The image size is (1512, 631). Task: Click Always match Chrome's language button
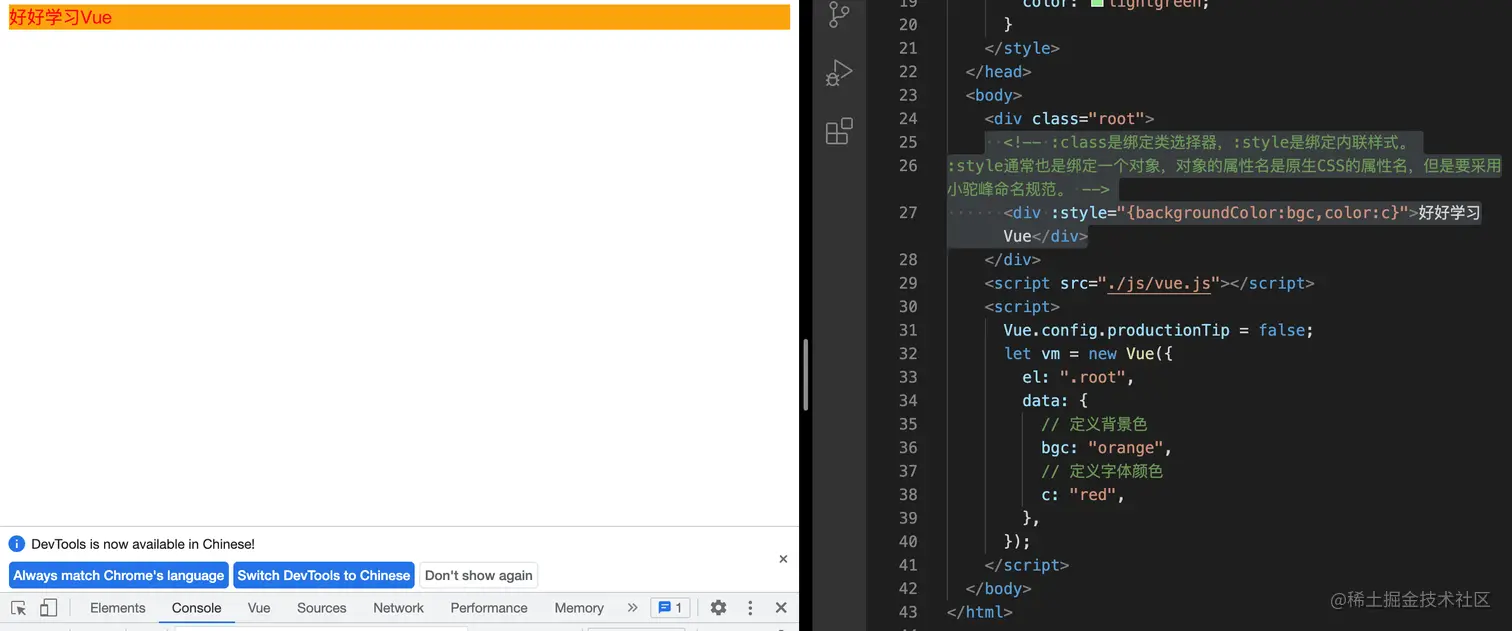click(119, 575)
